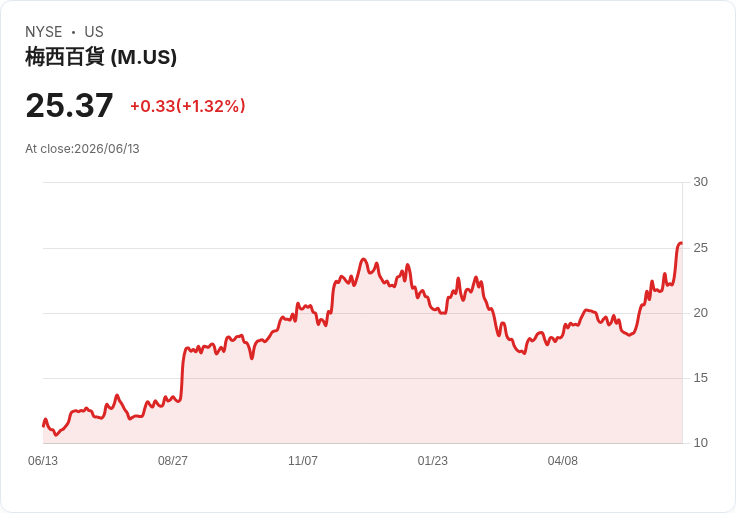Click the chart's latest price endpoint
This screenshot has height=513, width=736.
(x=681, y=243)
